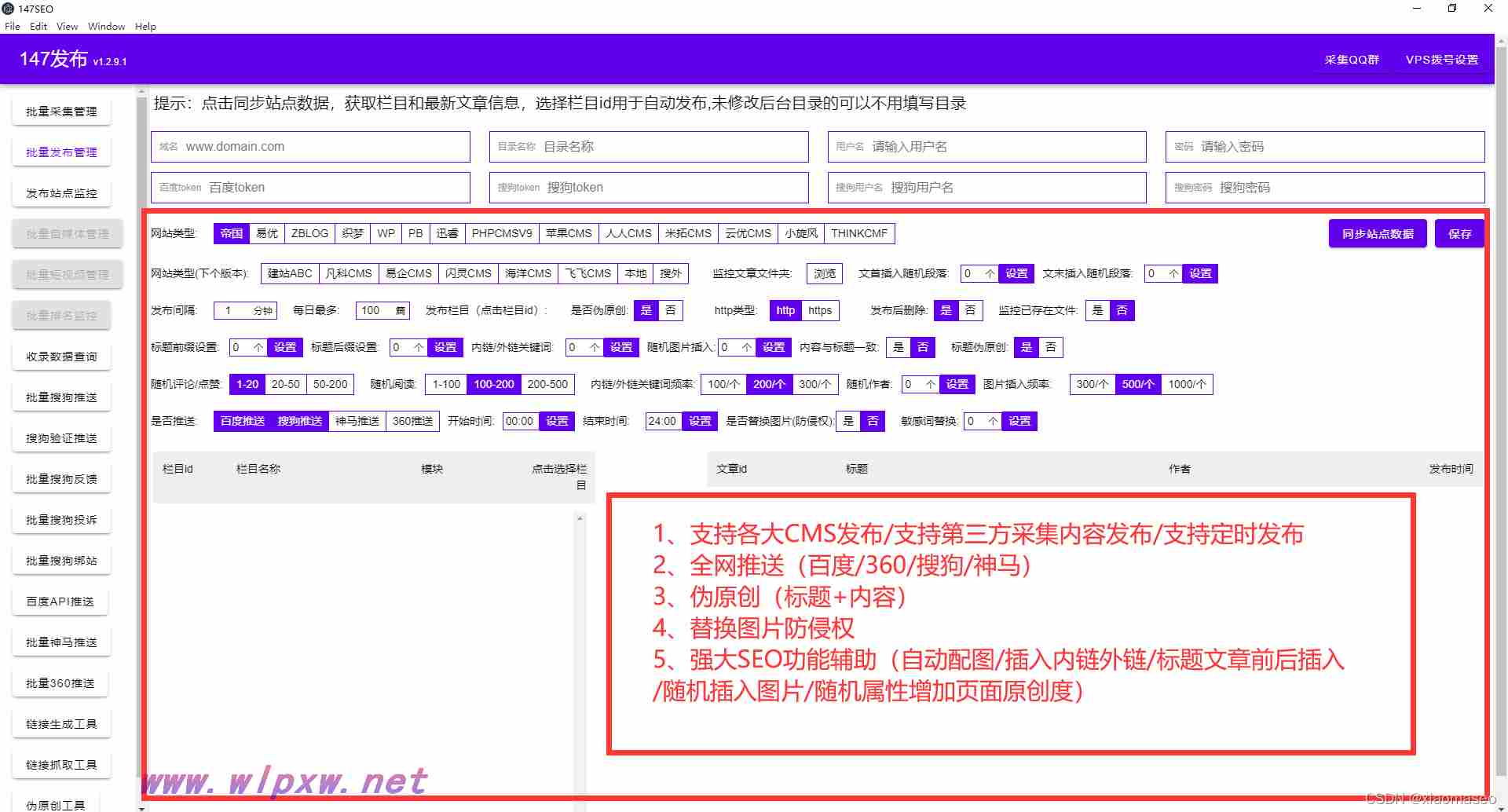This screenshot has width=1508, height=812.
Task: Select 200-500 for 随机阅读
Action: click(x=547, y=384)
